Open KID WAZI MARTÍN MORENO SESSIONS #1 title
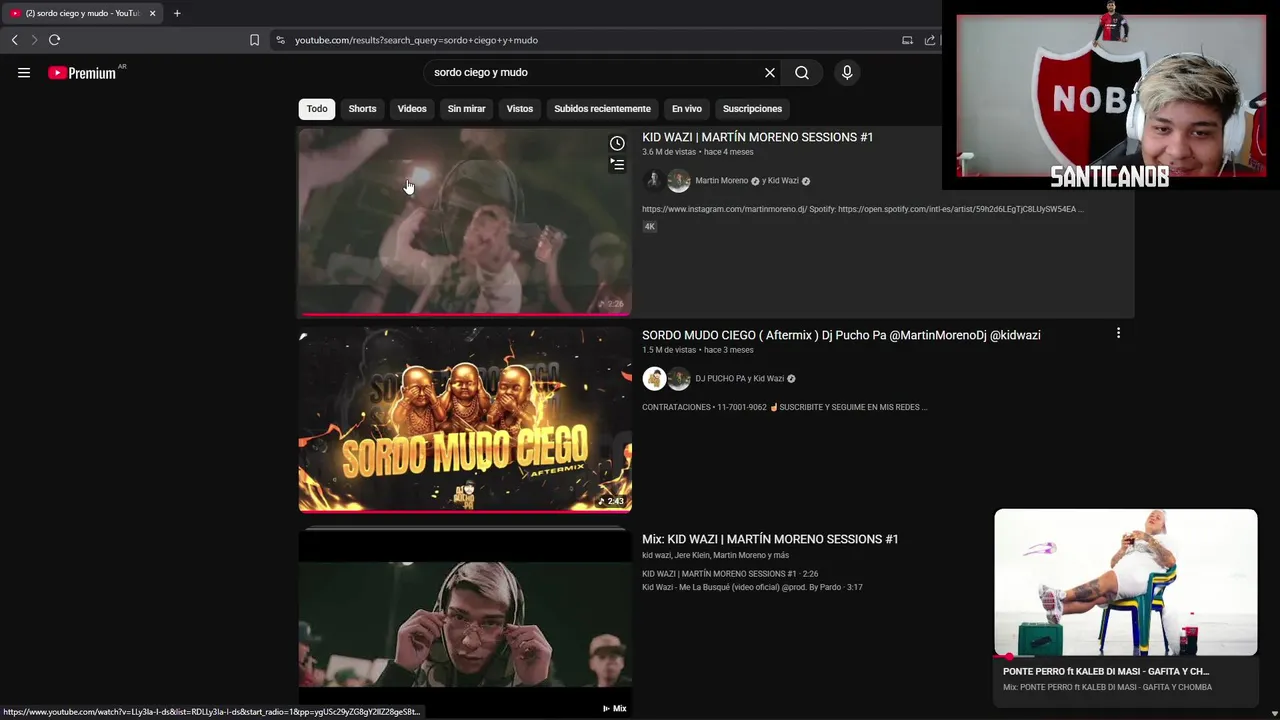Image resolution: width=1280 pixels, height=720 pixels. click(x=757, y=137)
